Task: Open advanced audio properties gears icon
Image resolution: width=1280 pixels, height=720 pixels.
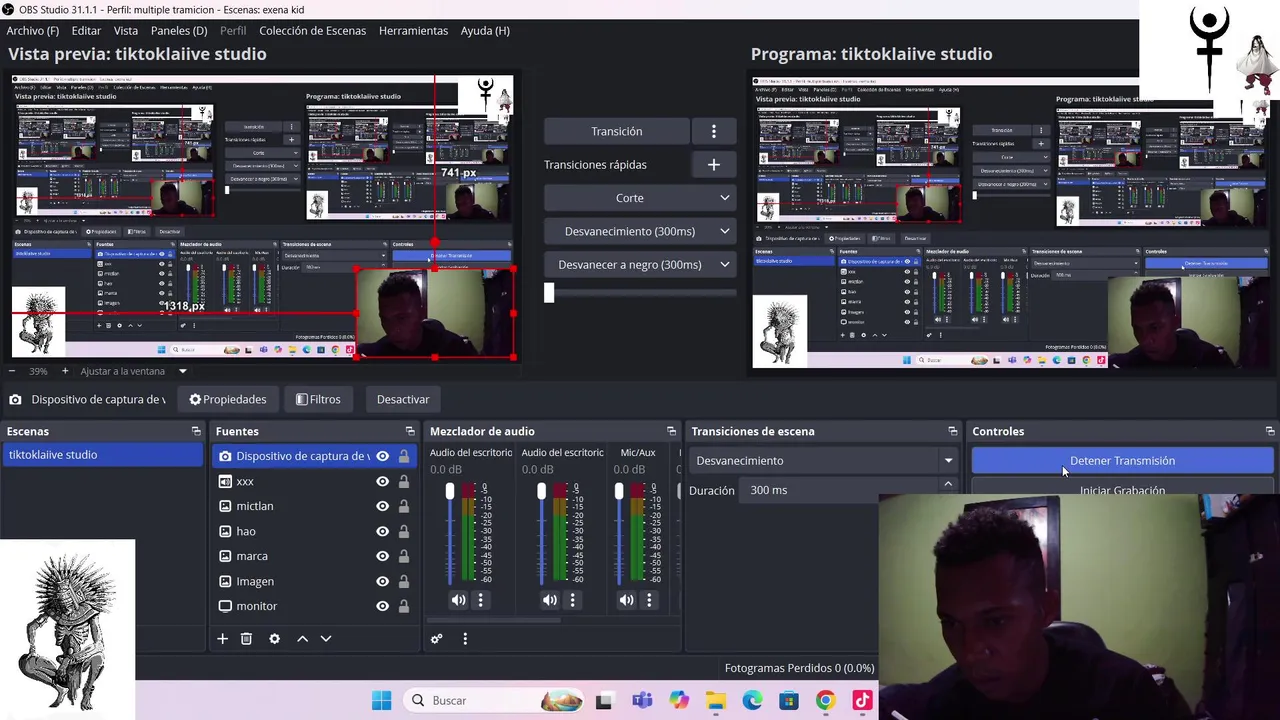Action: pos(436,638)
